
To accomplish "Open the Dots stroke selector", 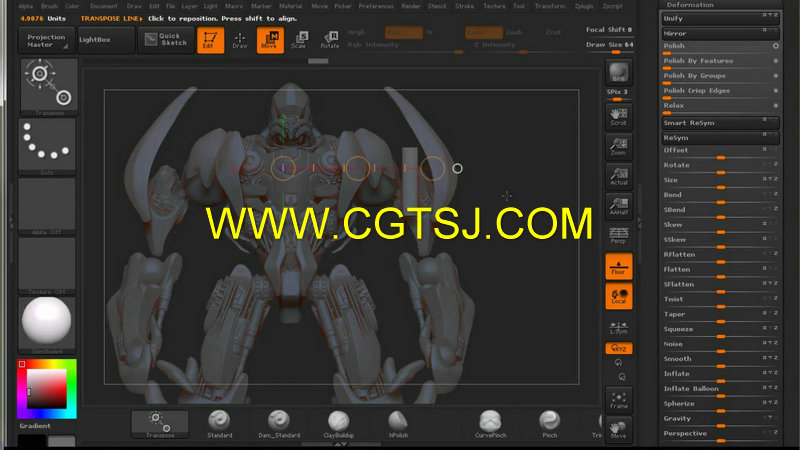I will [46, 147].
